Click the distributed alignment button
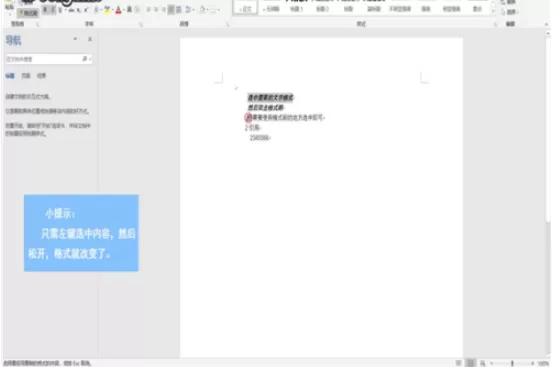The height and width of the screenshot is (367, 553). pyautogui.click(x=179, y=10)
